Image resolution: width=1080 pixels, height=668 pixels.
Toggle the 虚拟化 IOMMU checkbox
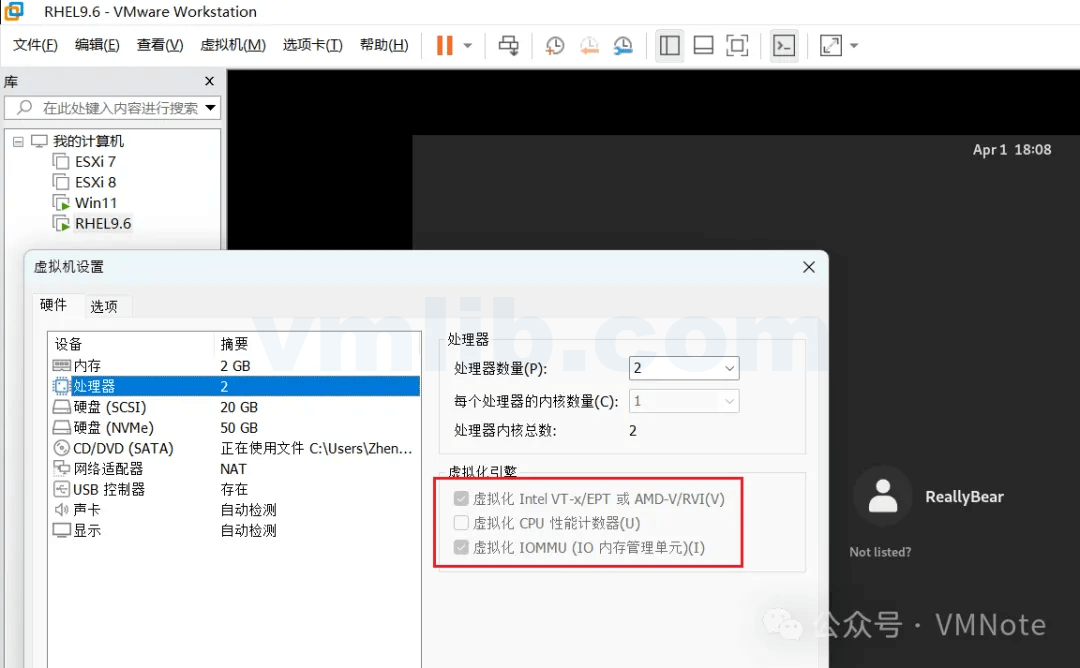[x=461, y=548]
